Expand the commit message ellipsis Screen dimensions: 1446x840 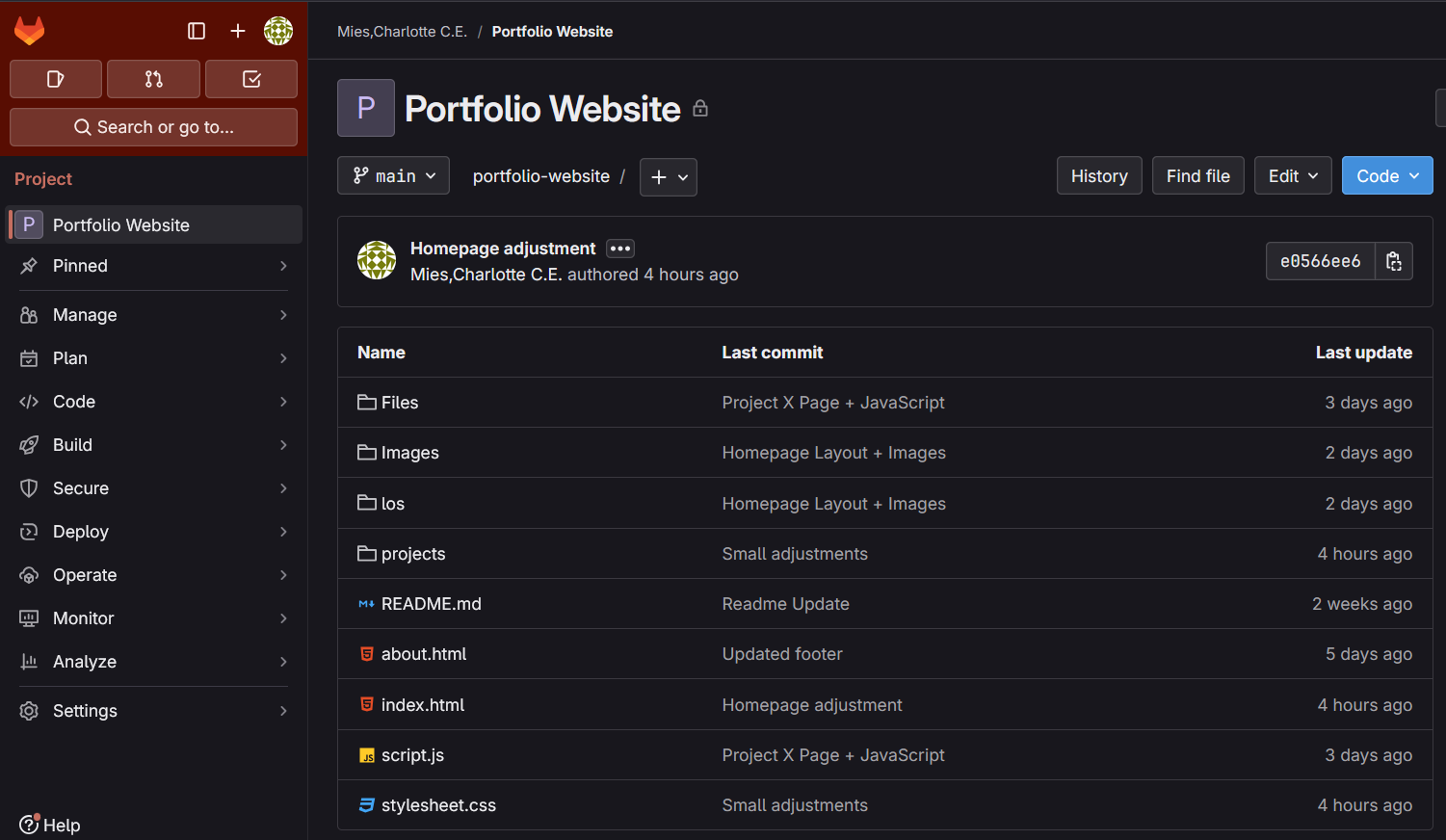coord(619,249)
